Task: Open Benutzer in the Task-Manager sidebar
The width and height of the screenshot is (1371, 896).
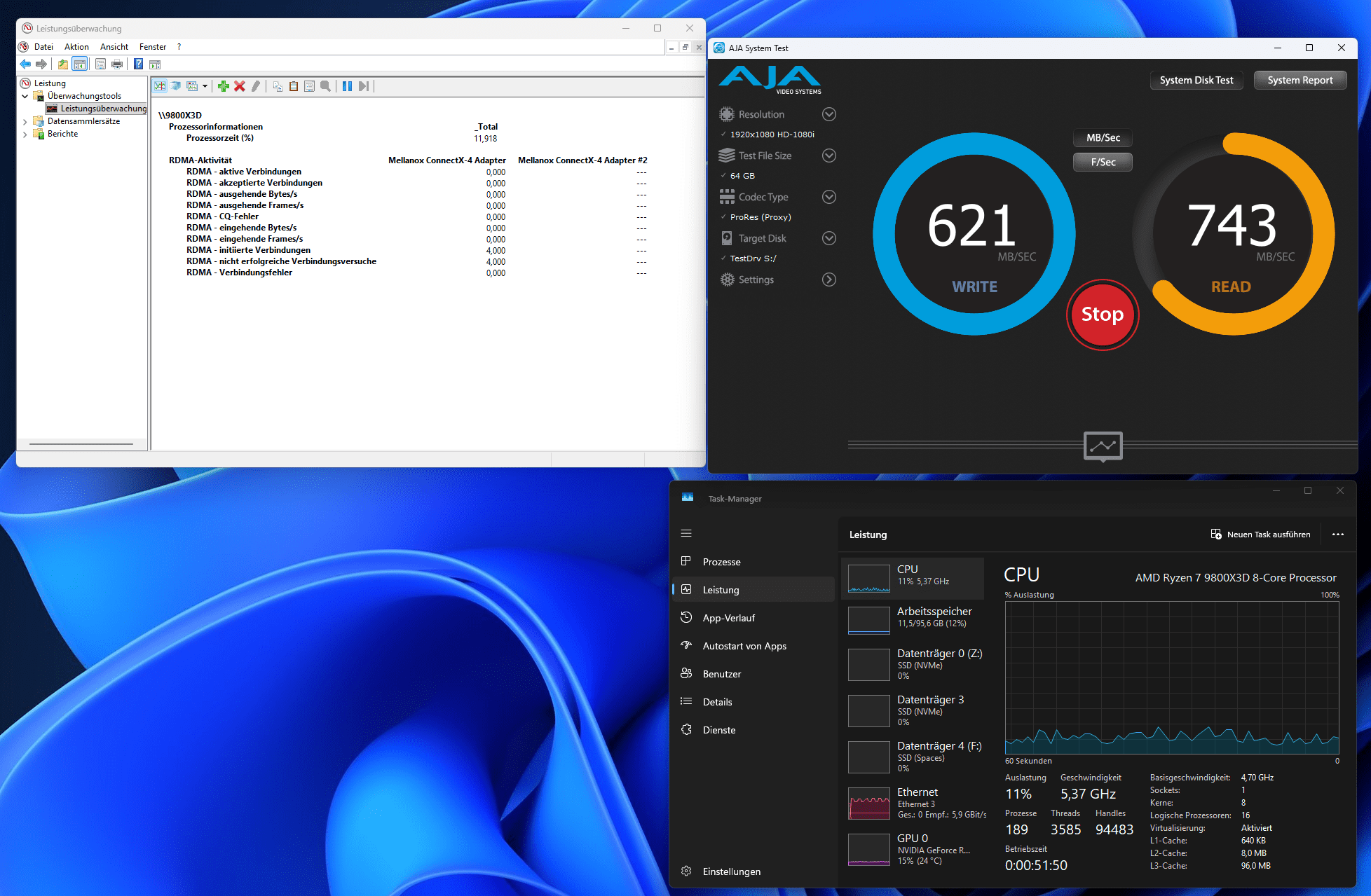Action: (x=754, y=674)
